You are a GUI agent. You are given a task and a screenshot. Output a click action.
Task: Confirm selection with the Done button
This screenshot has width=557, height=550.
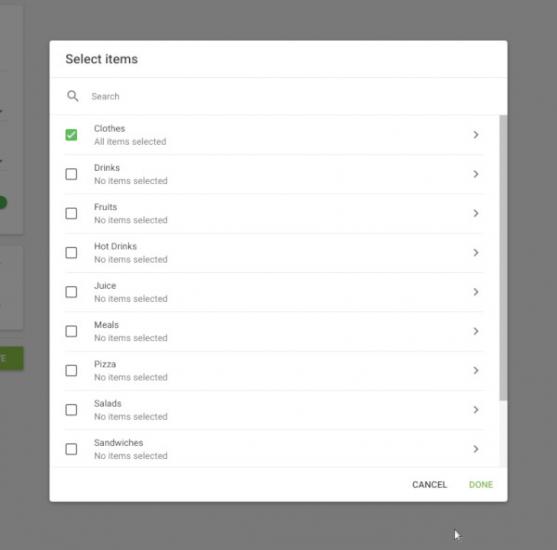point(481,485)
